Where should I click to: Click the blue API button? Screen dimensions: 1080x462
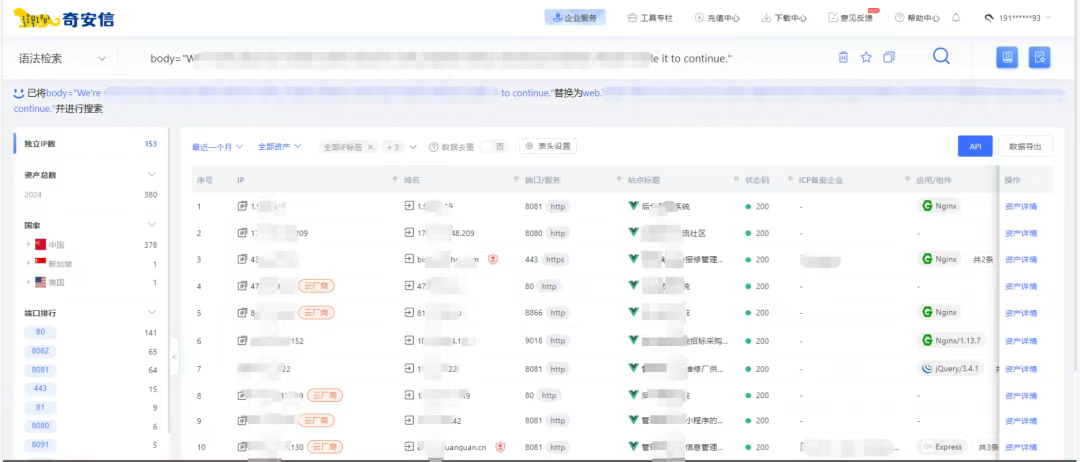click(x=975, y=146)
